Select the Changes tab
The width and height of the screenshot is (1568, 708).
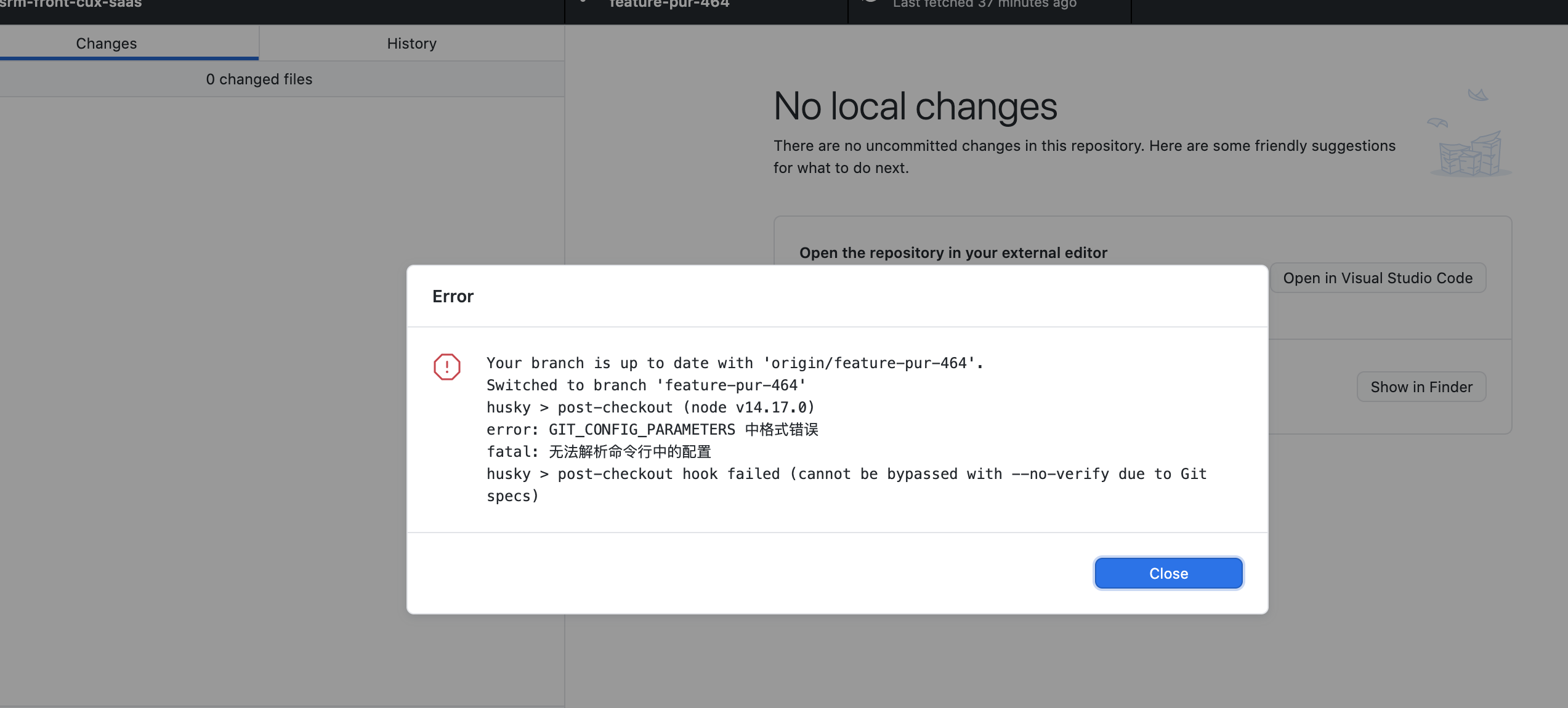pyautogui.click(x=106, y=44)
